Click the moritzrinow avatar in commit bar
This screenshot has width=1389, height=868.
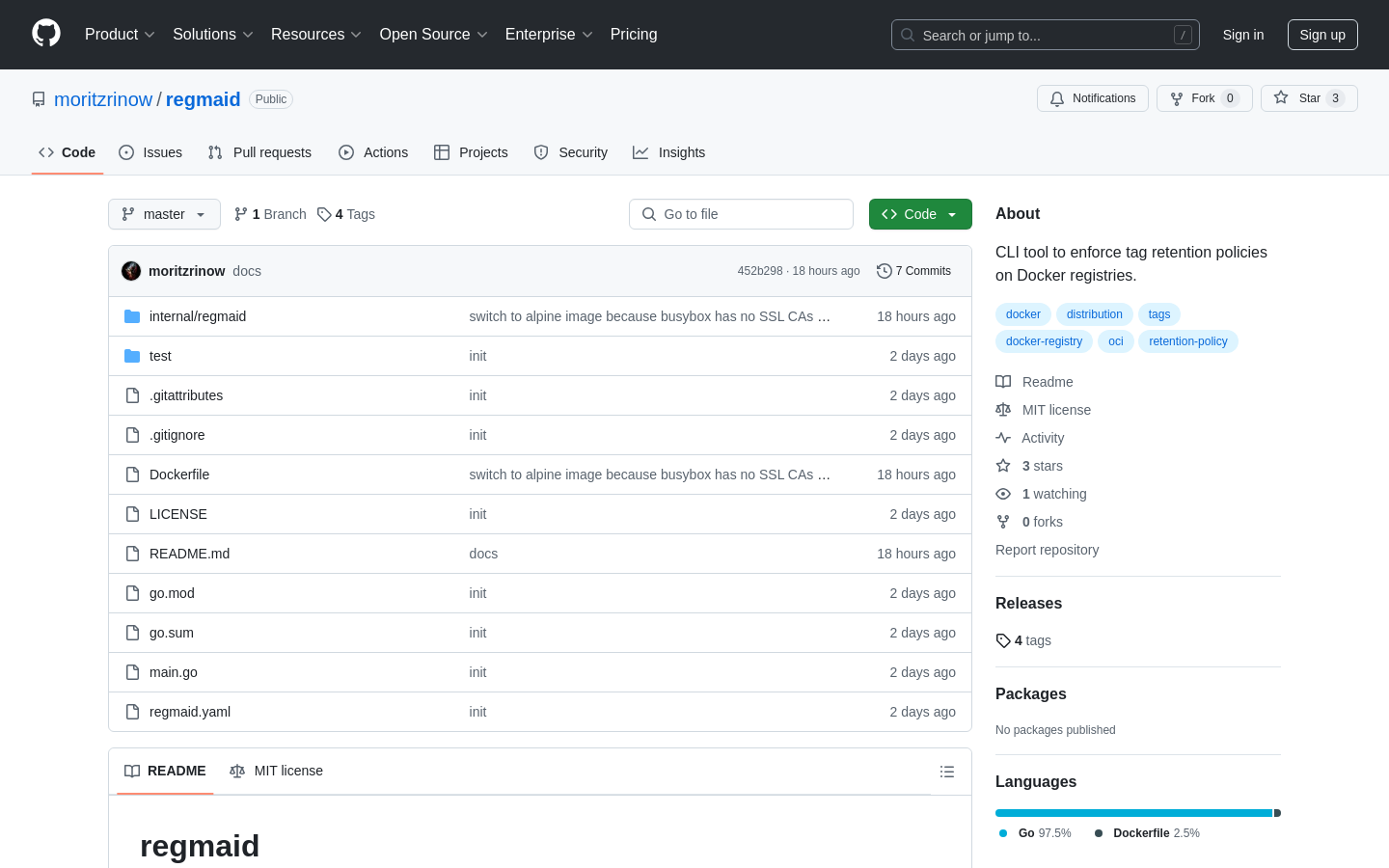pyautogui.click(x=131, y=271)
